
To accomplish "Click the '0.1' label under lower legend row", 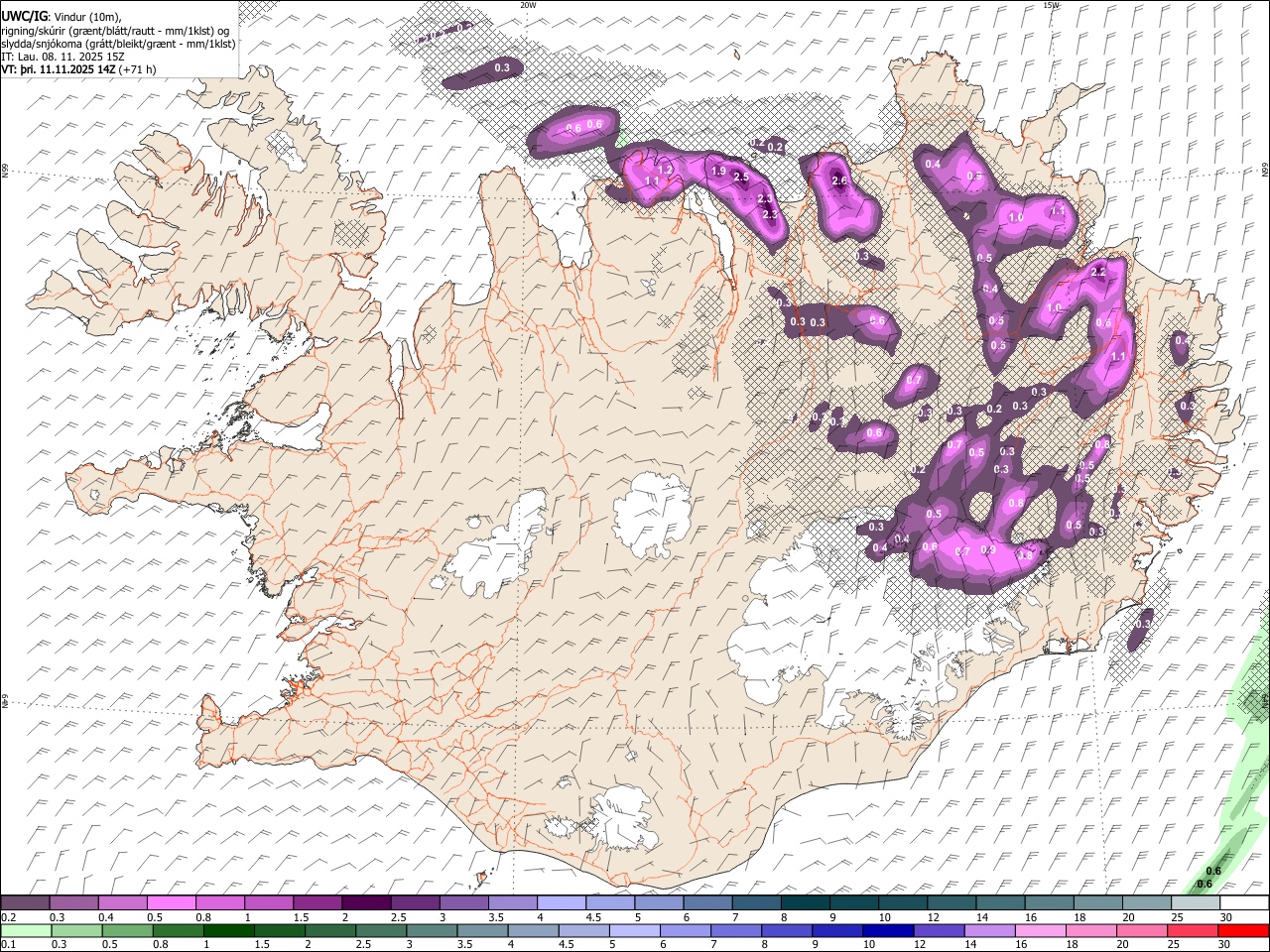I will coord(8,945).
